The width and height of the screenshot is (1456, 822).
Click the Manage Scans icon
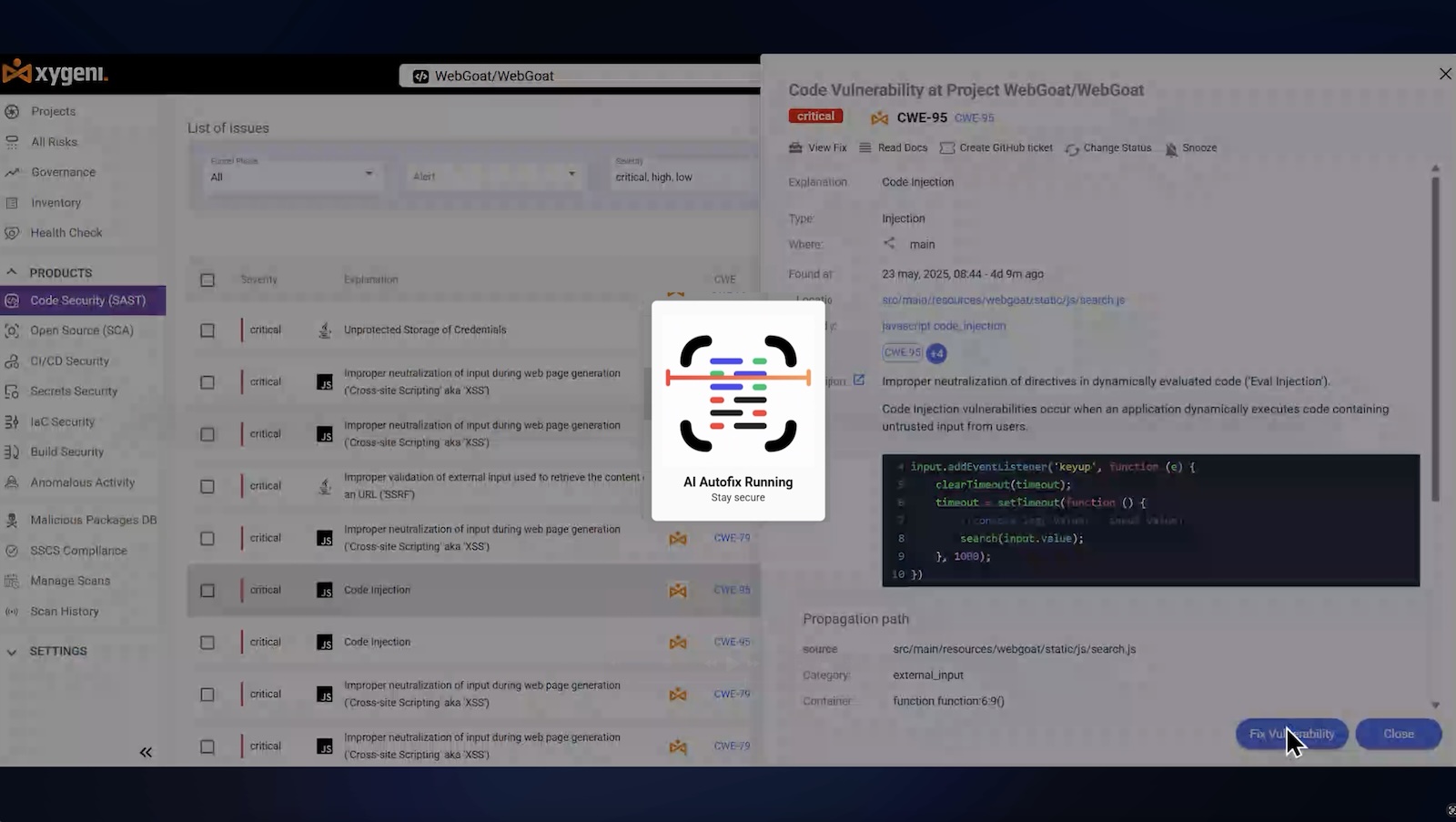(x=12, y=581)
